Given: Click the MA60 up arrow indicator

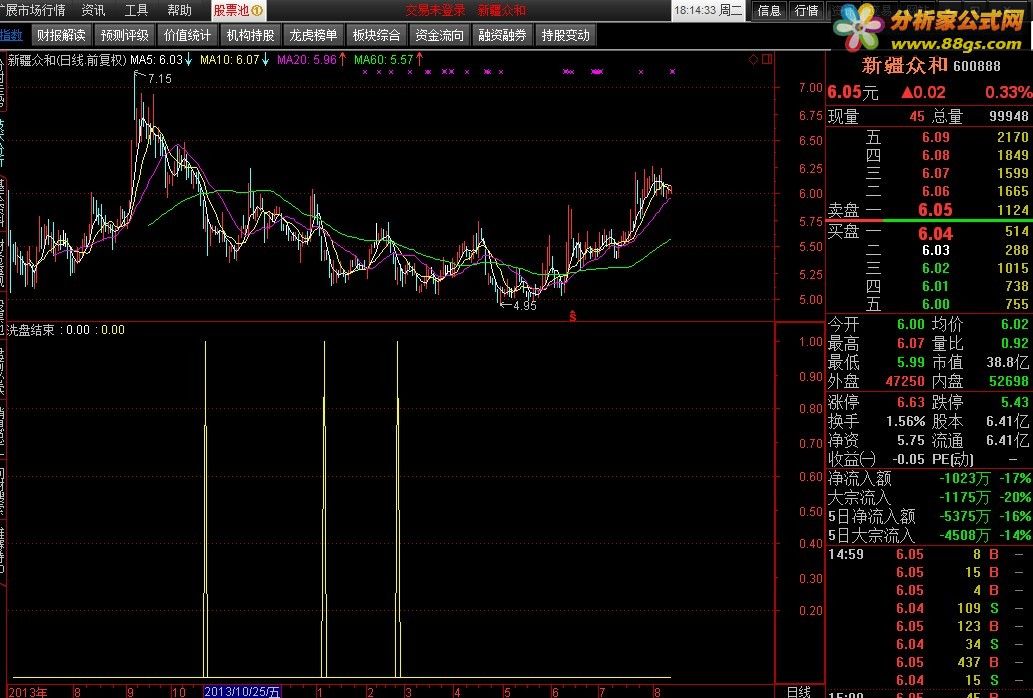Looking at the screenshot, I should 419,60.
